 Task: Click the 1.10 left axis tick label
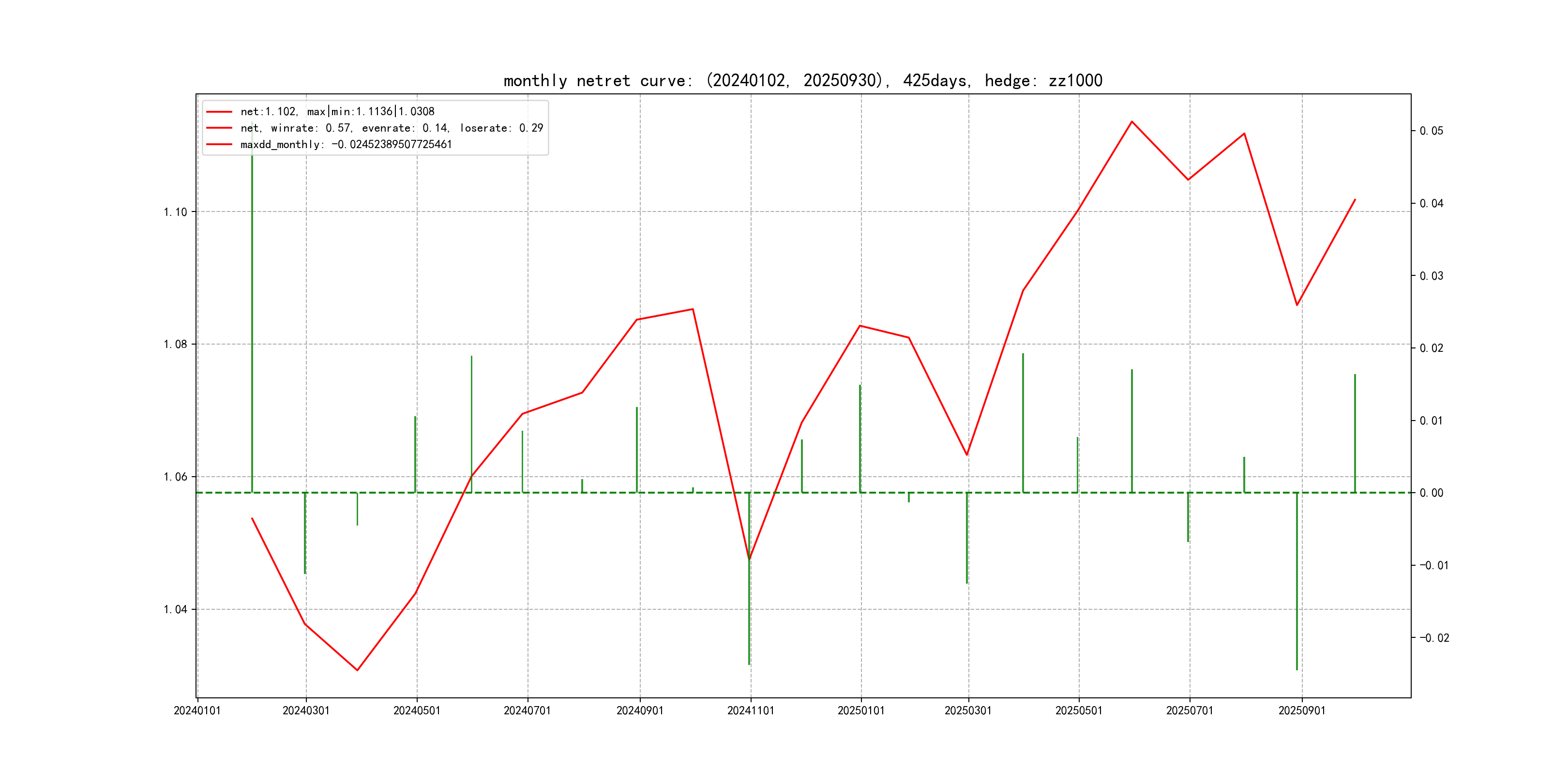[x=175, y=212]
